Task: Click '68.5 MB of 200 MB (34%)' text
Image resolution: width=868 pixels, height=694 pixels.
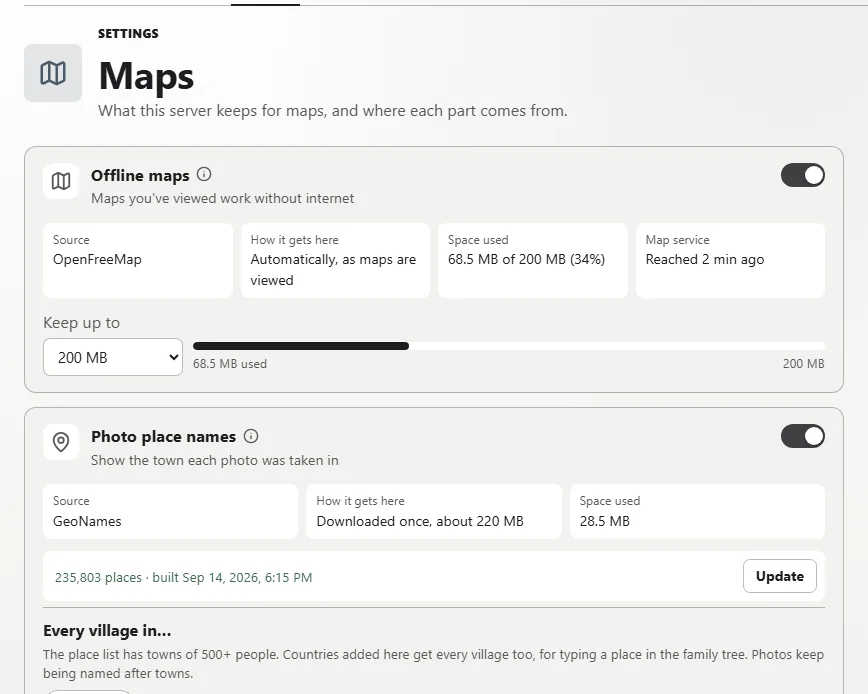Action: coord(526,260)
